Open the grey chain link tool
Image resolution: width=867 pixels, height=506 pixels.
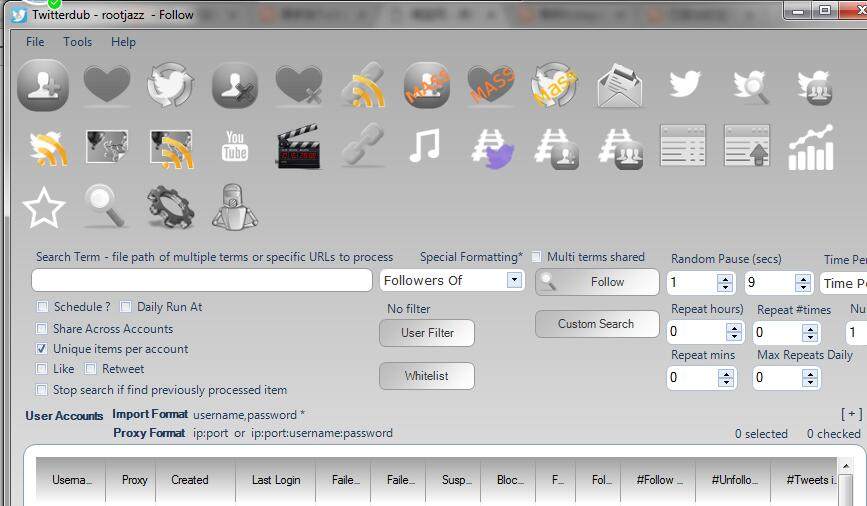[x=363, y=145]
